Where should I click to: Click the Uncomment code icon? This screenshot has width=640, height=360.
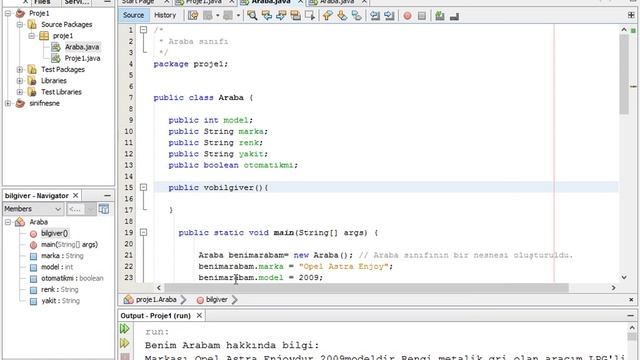(x=454, y=16)
